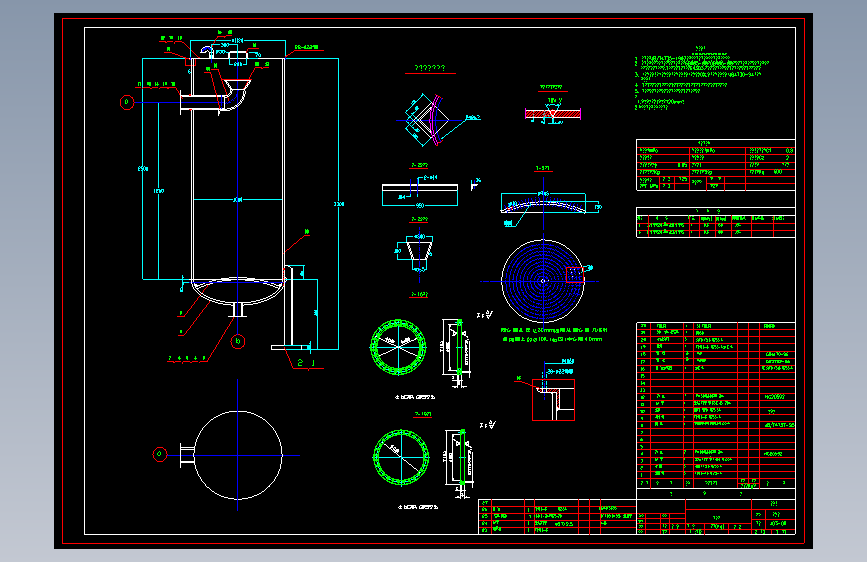Click the red circled "b" marker below the vessel
The height and width of the screenshot is (562, 867).
point(238,341)
